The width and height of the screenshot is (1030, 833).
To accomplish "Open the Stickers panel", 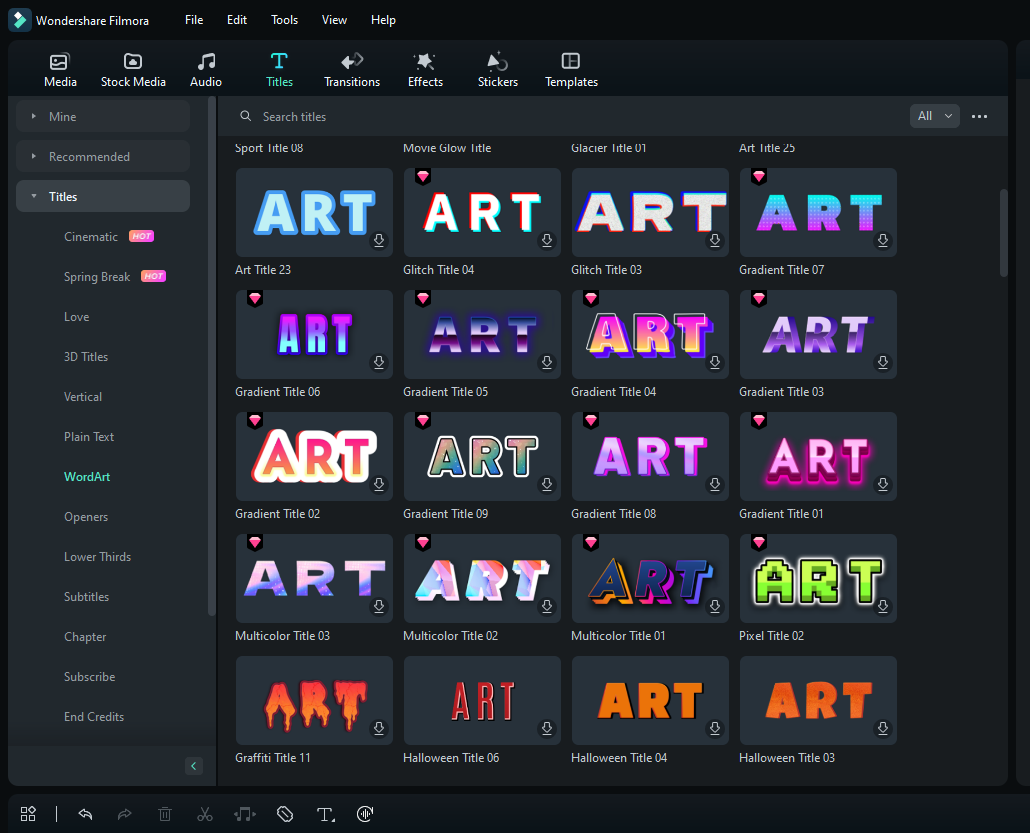I will [x=497, y=68].
